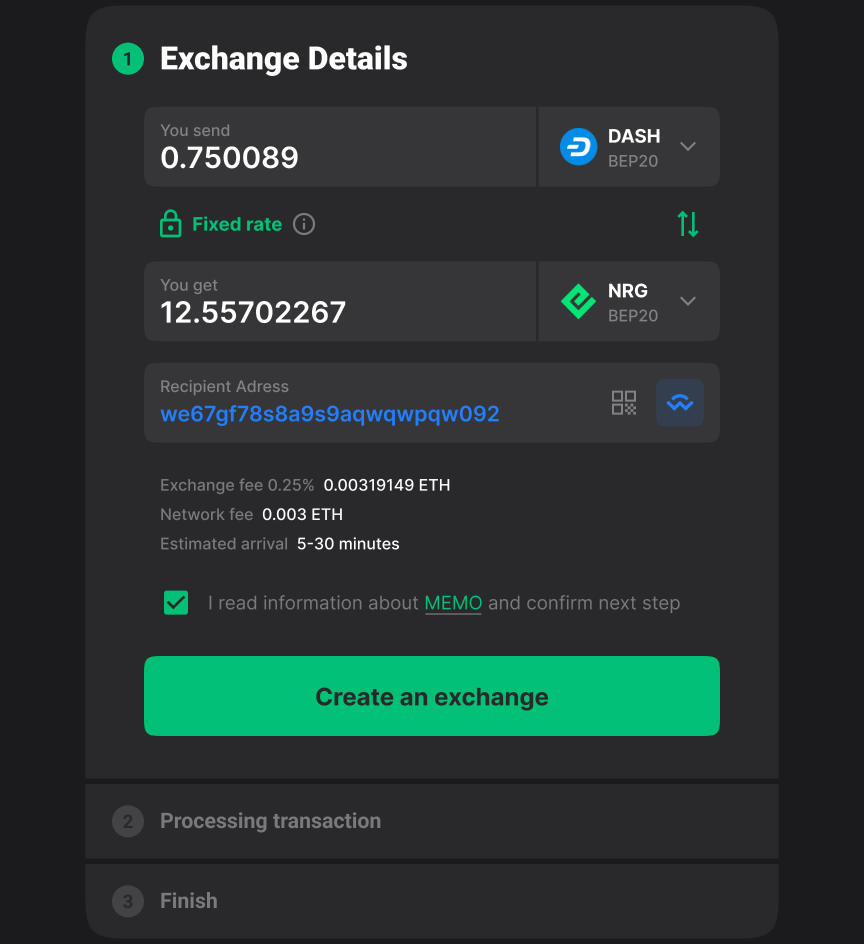Open the DASH BEP20 currency selector
Screen dimensions: 864x944
click(629, 147)
